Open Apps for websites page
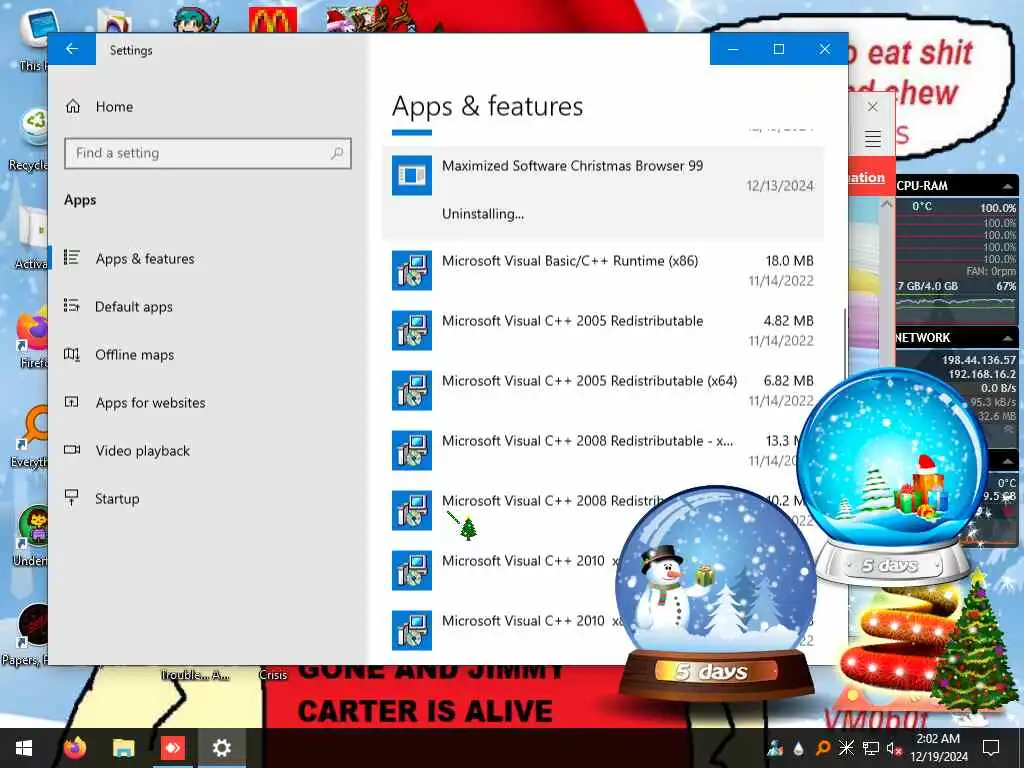The height and width of the screenshot is (768, 1024). 150,403
